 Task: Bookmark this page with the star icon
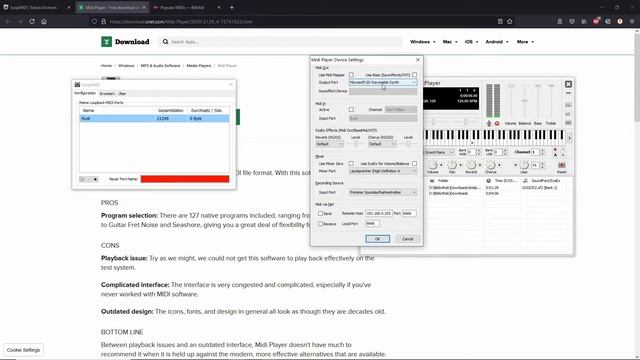(x=510, y=21)
